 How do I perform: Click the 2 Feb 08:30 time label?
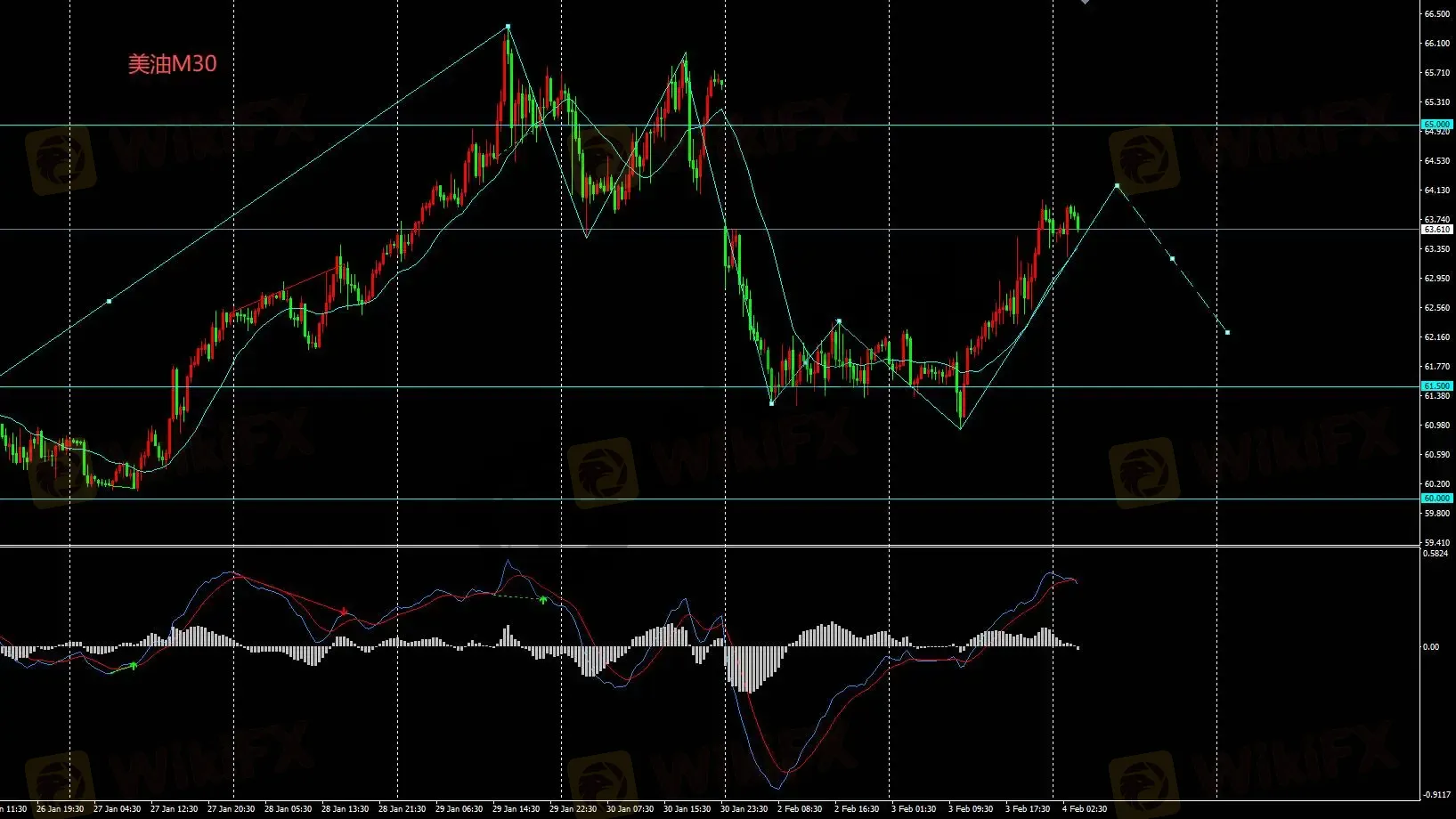click(x=799, y=809)
